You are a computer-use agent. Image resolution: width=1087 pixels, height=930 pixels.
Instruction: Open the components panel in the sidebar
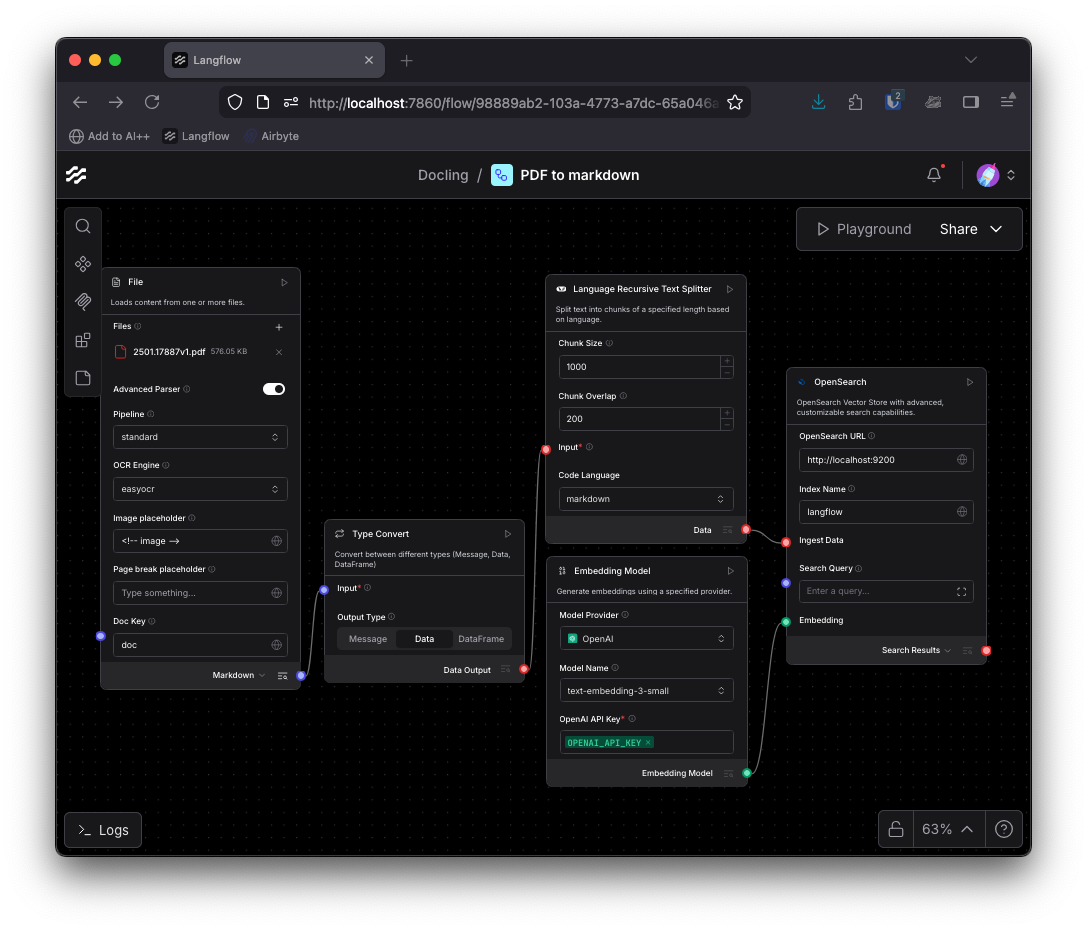(x=83, y=264)
